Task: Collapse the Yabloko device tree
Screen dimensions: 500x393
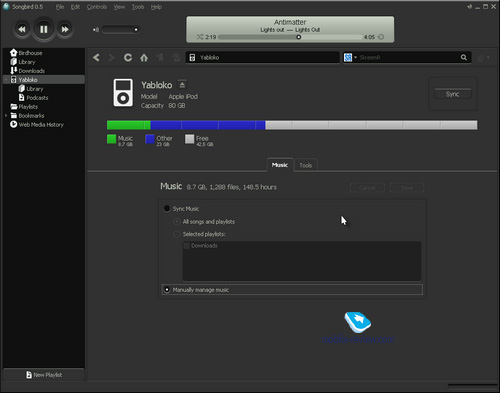Action: click(x=6, y=80)
